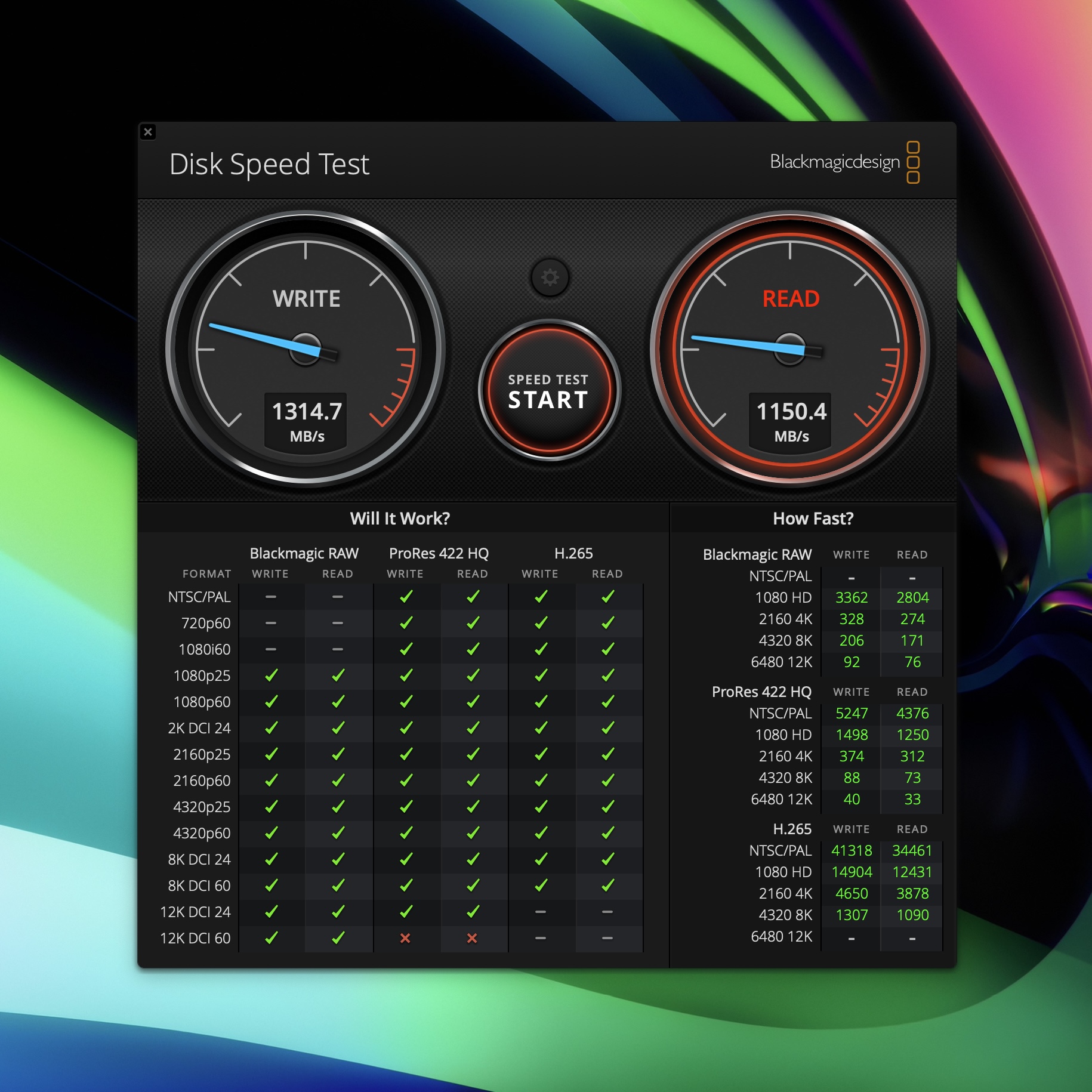
Task: Click the Blackmagic RAW 1080 HD read value 2804
Action: [x=912, y=597]
